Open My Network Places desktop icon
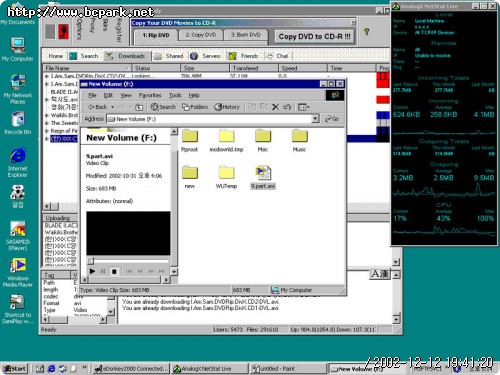The image size is (500, 375). pyautogui.click(x=18, y=89)
